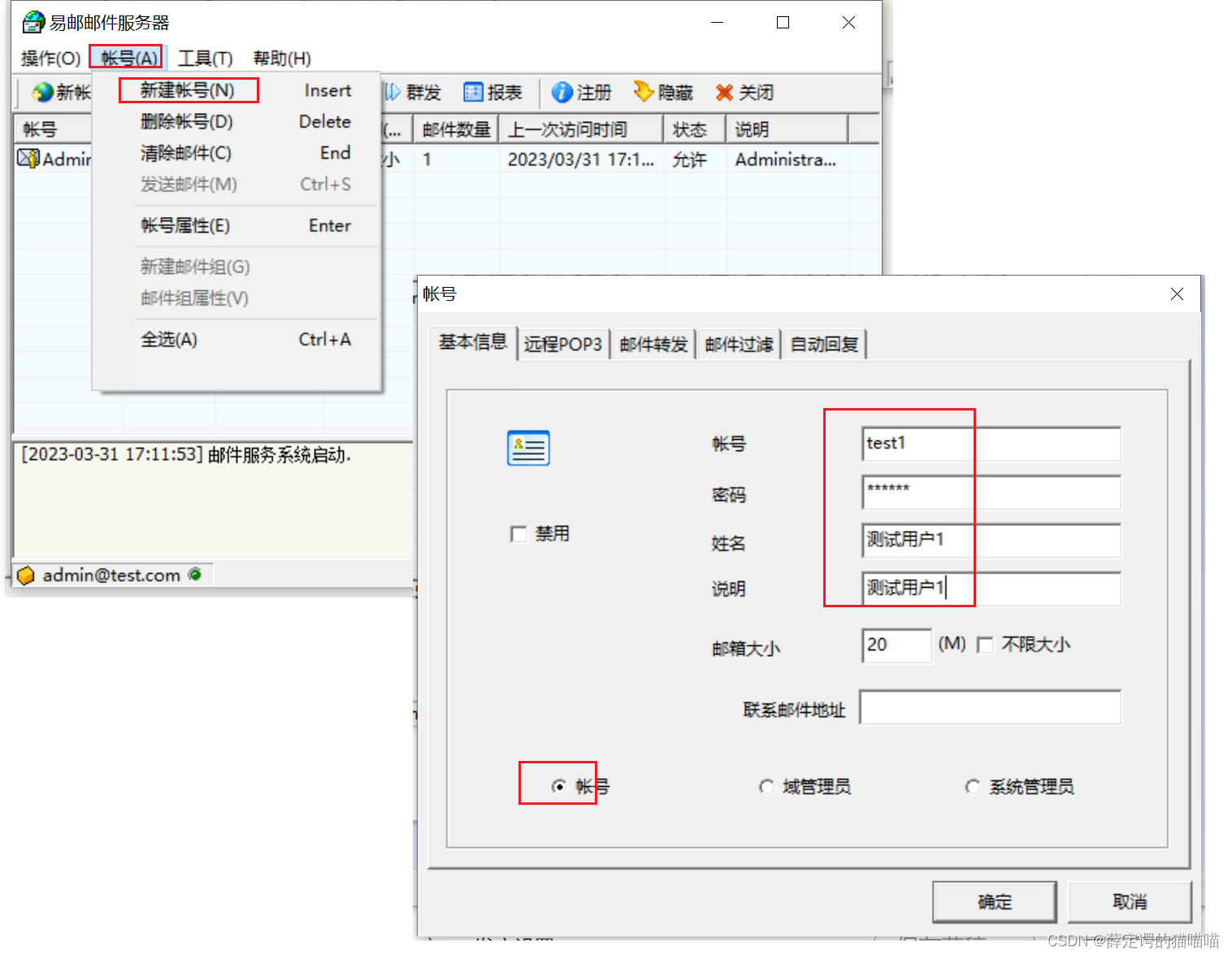Screen dimensions: 1232x956
Task: Choose 全选(A) in the account menu
Action: [x=168, y=339]
